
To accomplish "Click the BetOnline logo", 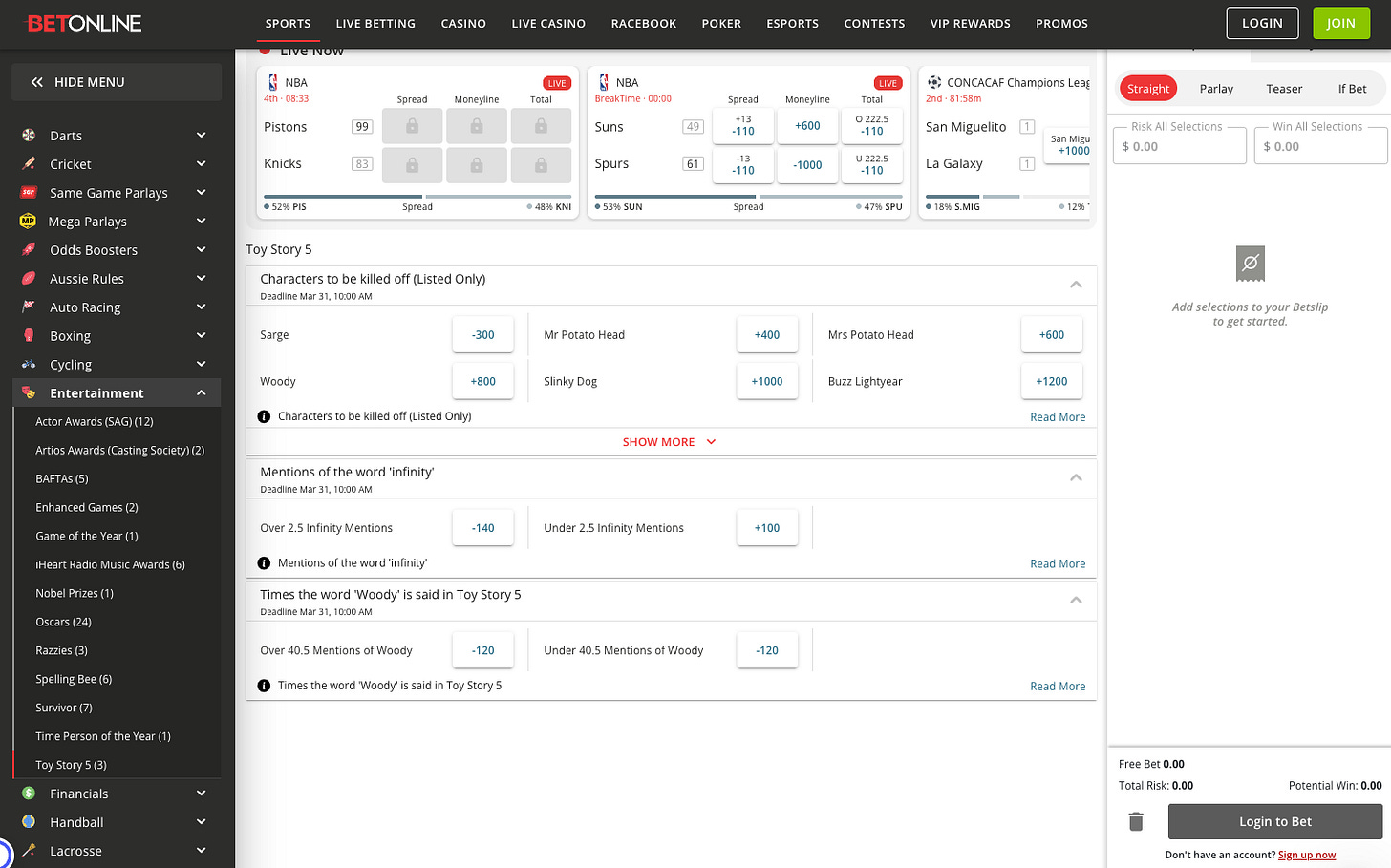I will pyautogui.click(x=84, y=23).
